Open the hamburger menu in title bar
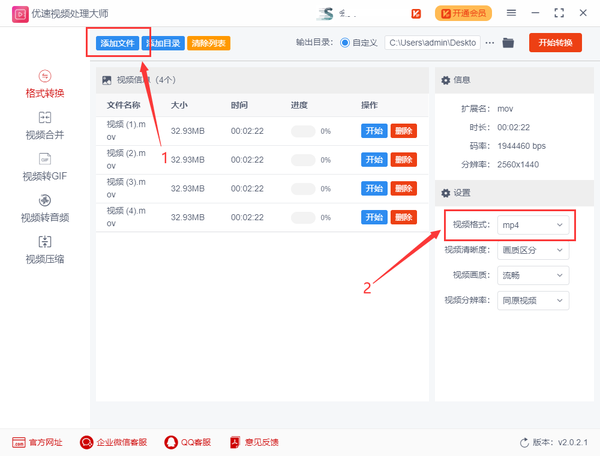This screenshot has width=600, height=456. [x=511, y=13]
